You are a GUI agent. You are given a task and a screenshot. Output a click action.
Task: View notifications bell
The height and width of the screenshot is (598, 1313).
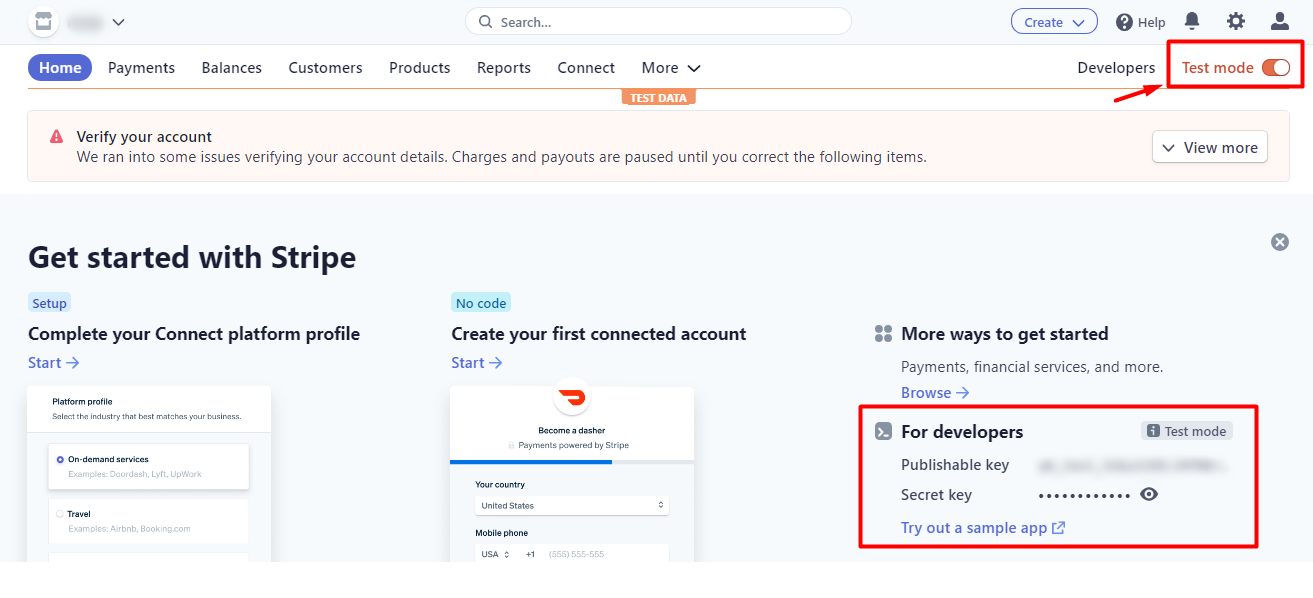tap(1192, 21)
